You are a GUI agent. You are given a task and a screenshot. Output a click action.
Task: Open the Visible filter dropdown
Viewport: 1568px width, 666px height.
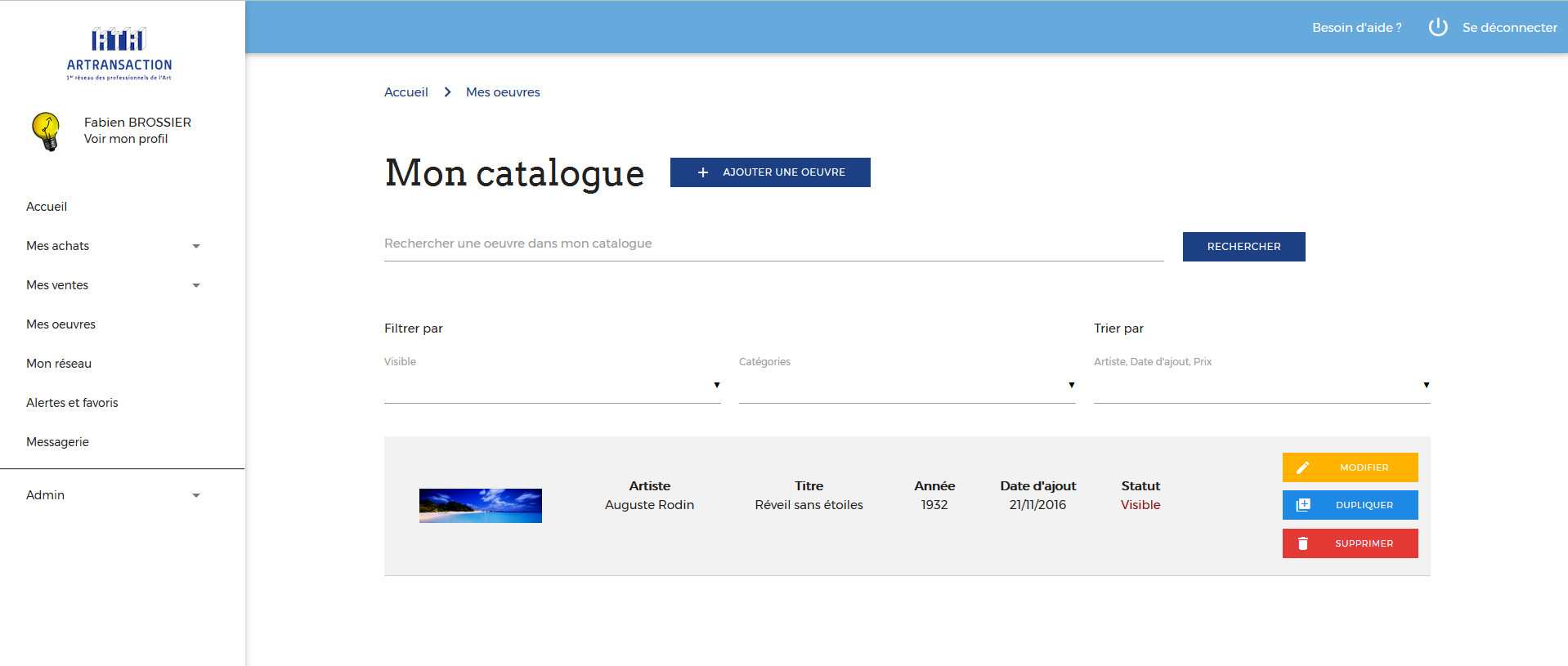point(552,385)
